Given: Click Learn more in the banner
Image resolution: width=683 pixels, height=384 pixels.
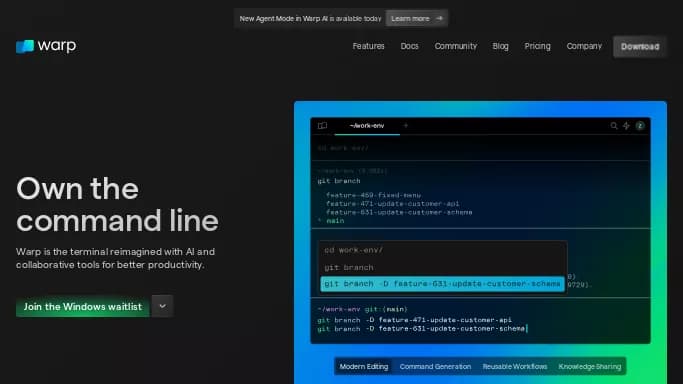Looking at the screenshot, I should tap(416, 18).
